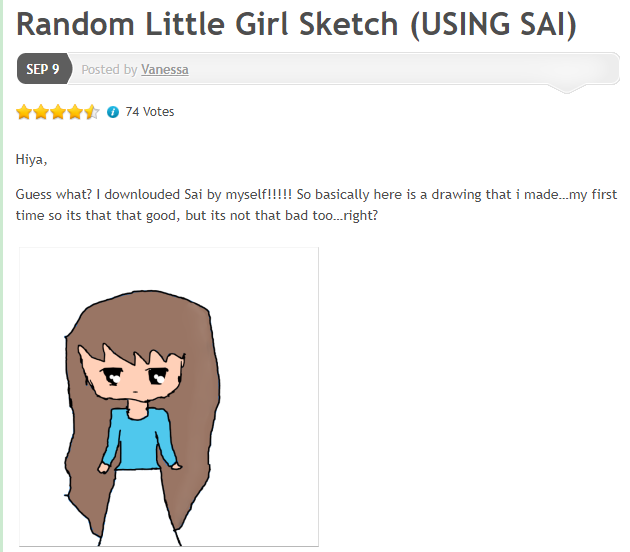Click the speech-bubble pointer on the meta bar
Image resolution: width=630 pixels, height=552 pixels.
[567, 89]
